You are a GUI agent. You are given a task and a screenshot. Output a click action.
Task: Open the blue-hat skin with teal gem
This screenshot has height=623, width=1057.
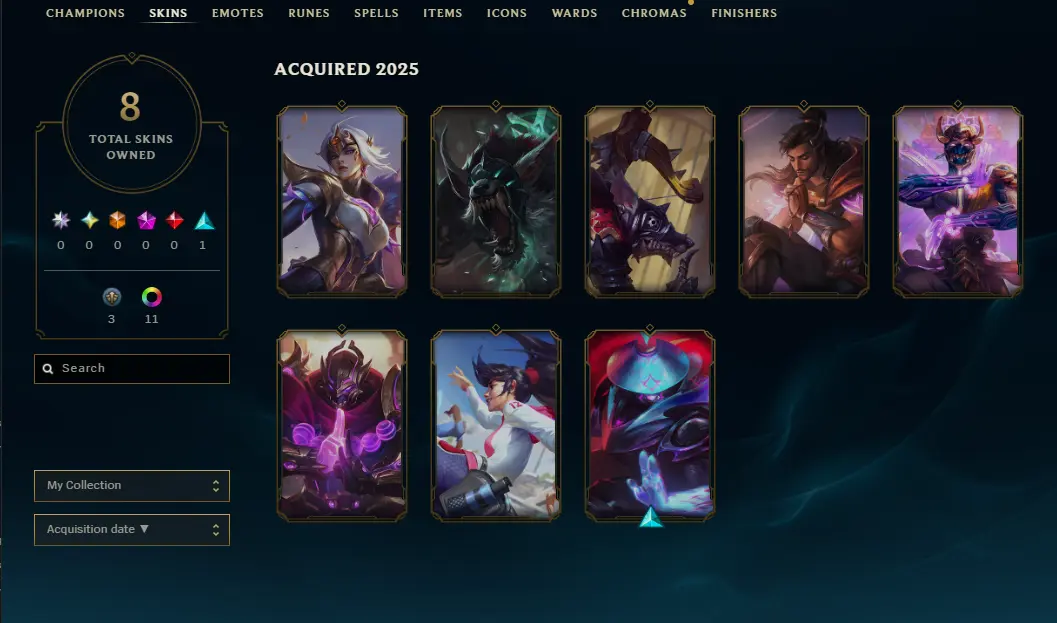[650, 425]
